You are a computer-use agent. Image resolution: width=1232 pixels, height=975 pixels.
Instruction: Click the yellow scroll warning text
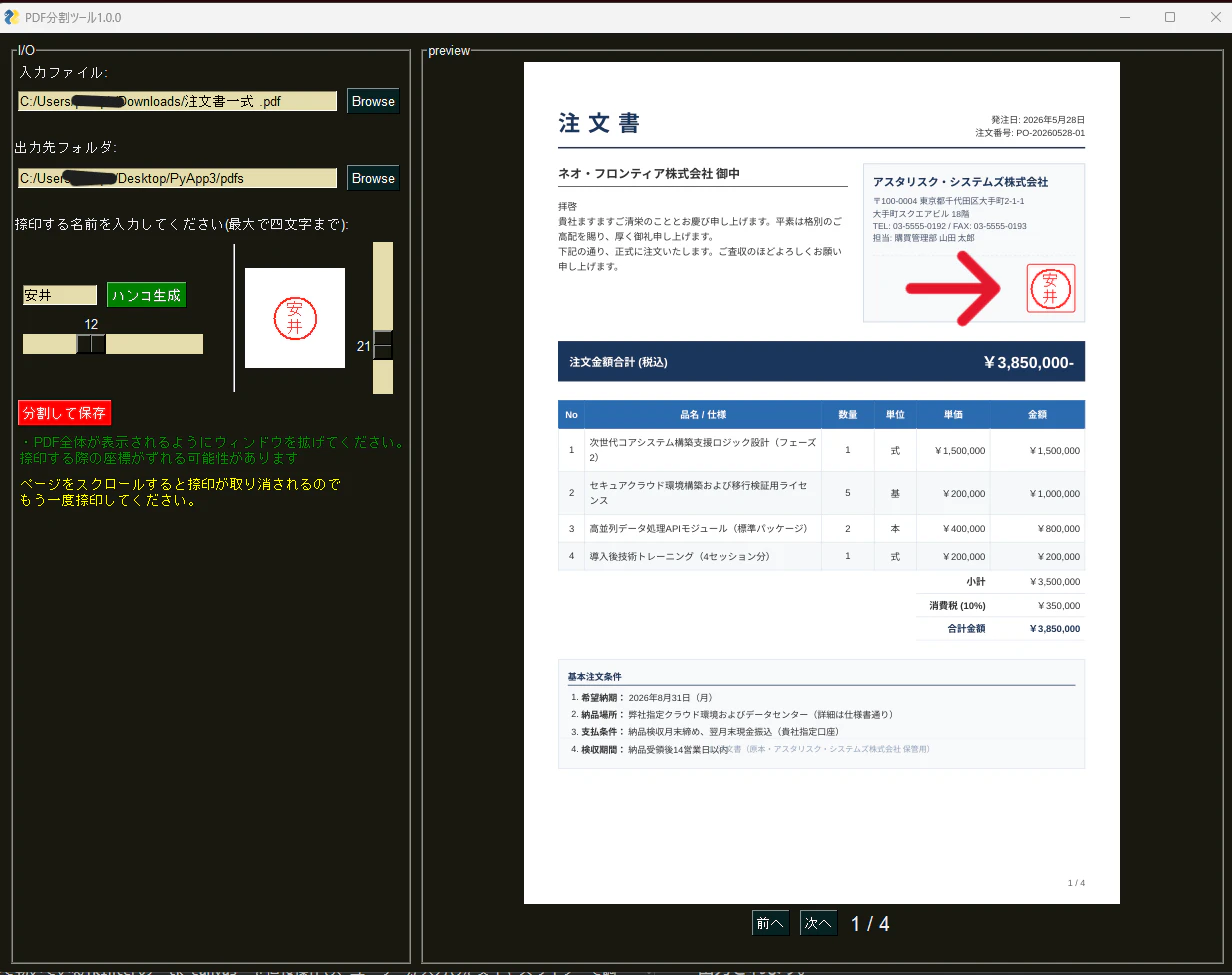[x=180, y=493]
